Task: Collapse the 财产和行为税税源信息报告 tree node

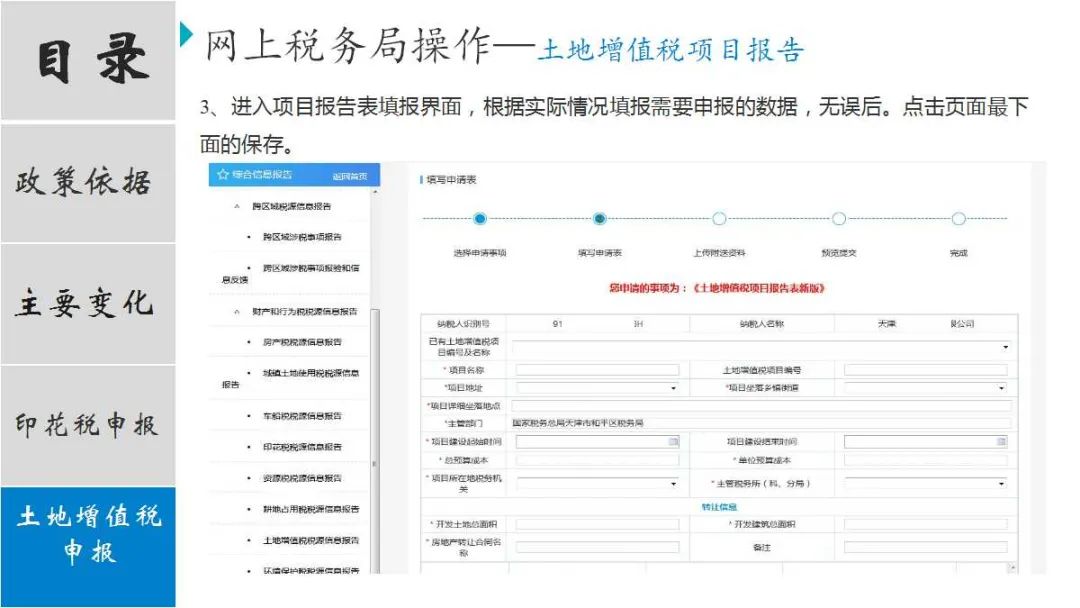Action: coord(237,312)
